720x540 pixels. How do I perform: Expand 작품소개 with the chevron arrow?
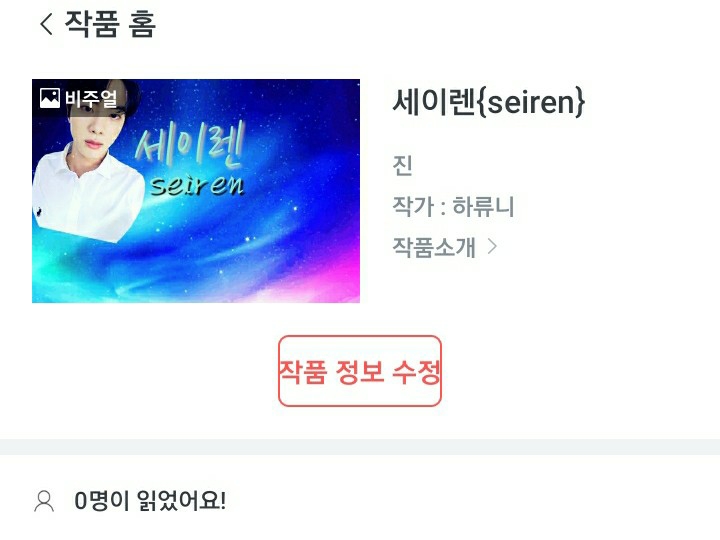tap(492, 247)
